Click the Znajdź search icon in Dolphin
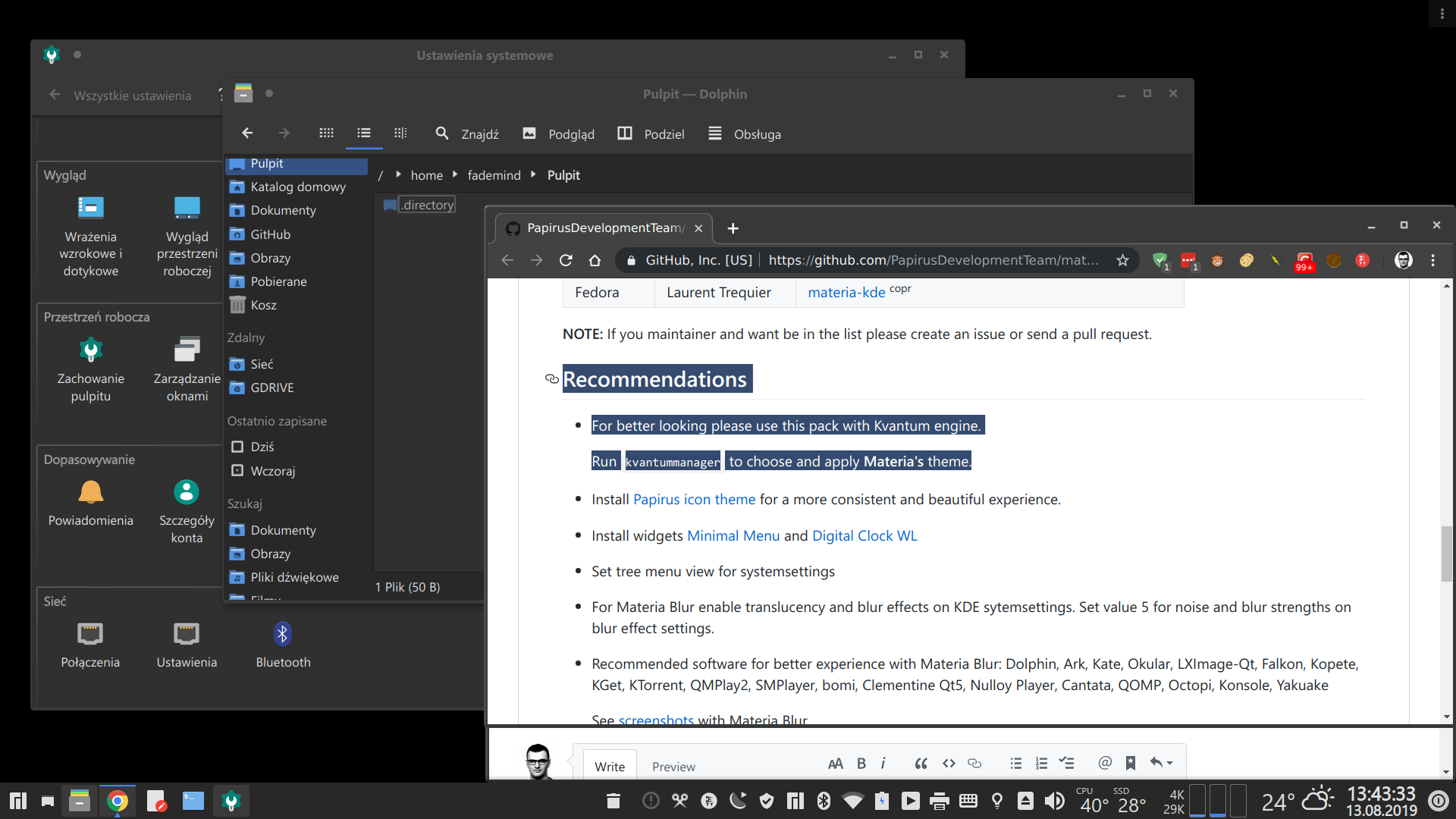Screen dimensions: 1456x819 pos(442,133)
